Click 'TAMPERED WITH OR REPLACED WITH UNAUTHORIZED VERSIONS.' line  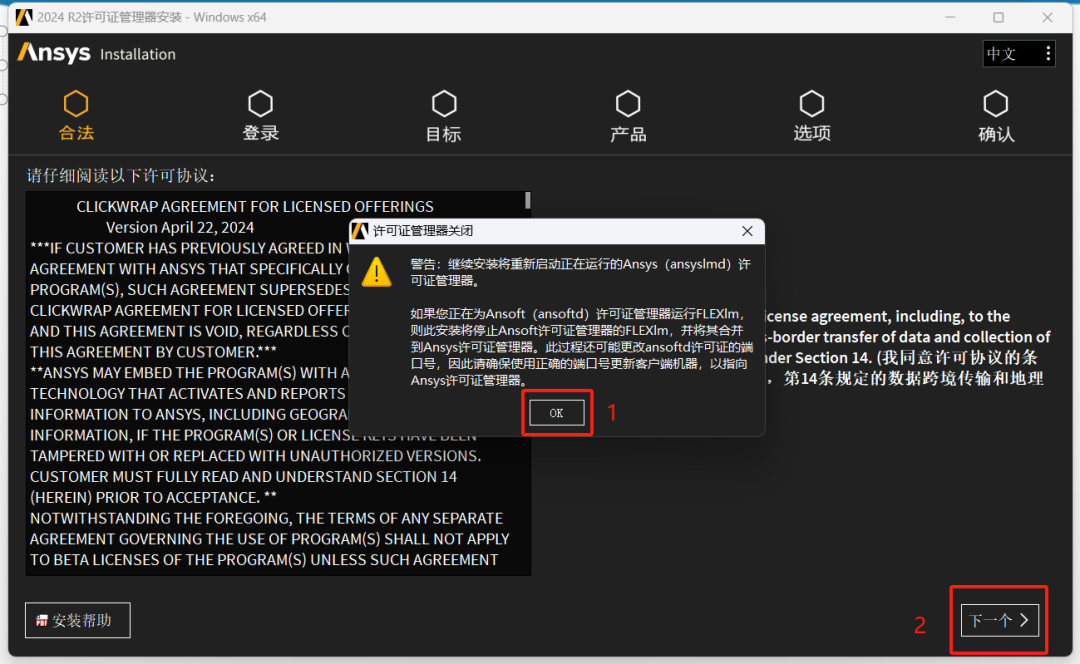(256, 456)
